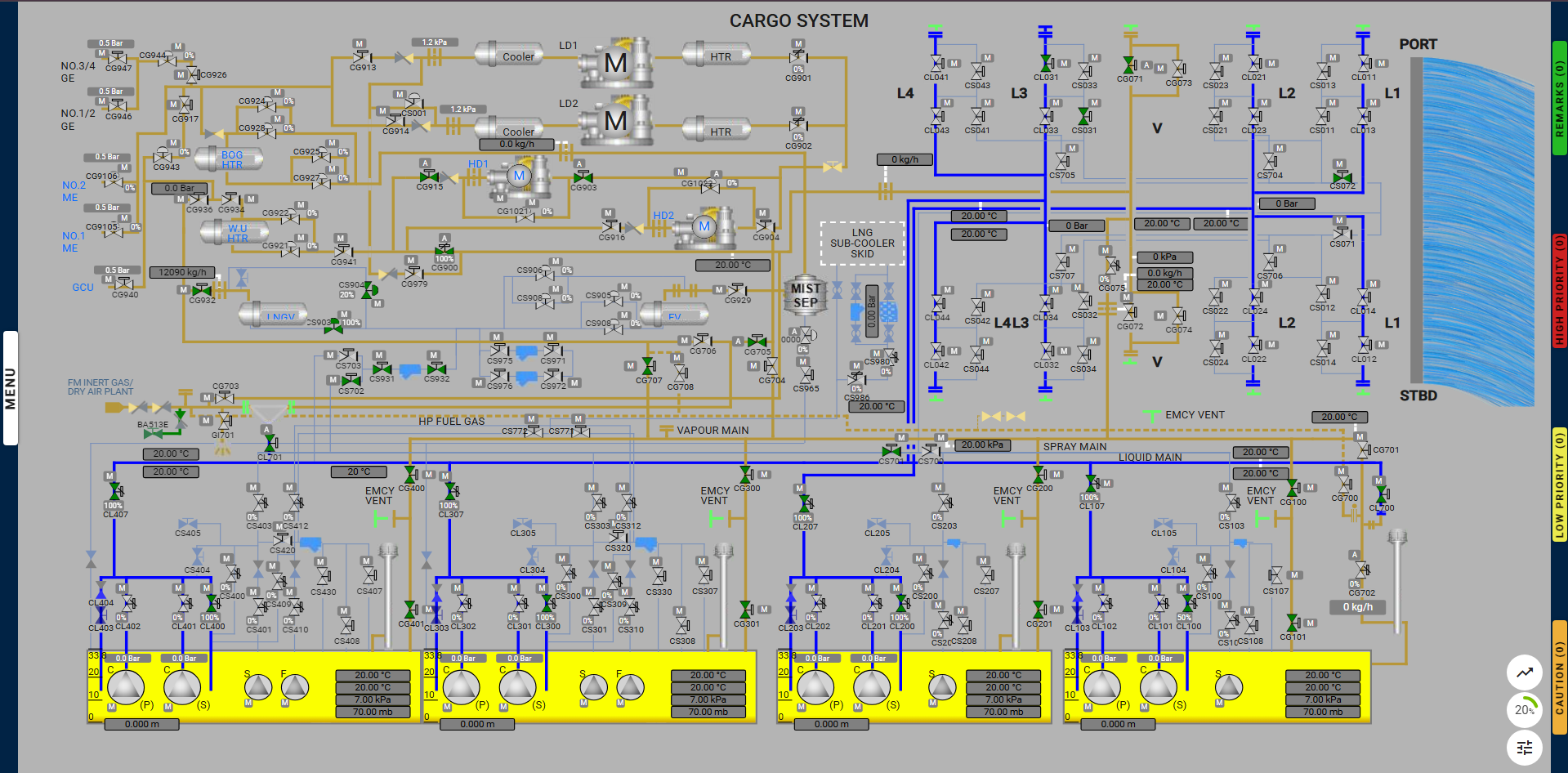
Task: Toggle the A mode badge on CG915
Action: coord(425,163)
